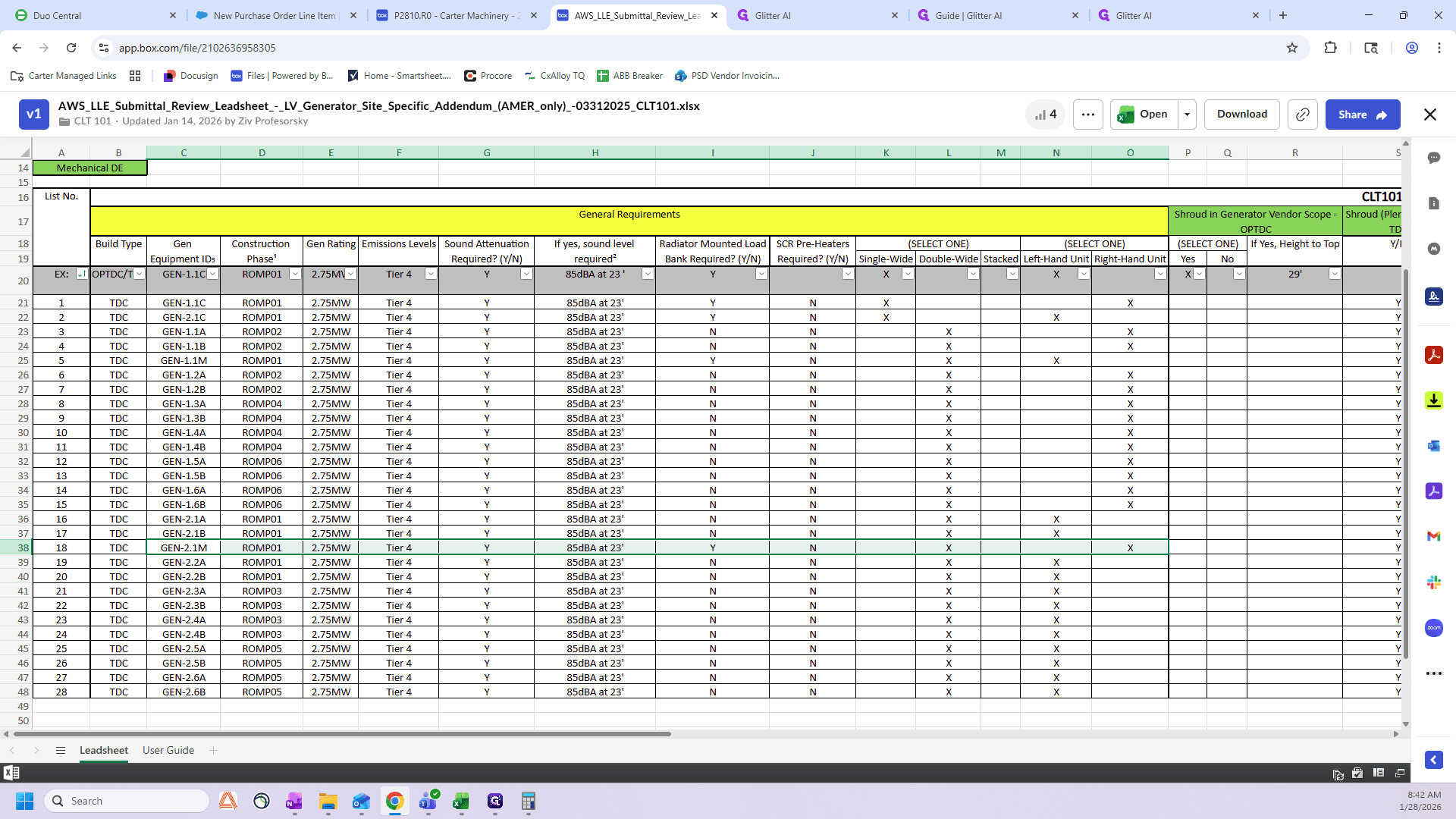Open the file activity stats showing 4
This screenshot has height=819, width=1456.
coord(1045,115)
